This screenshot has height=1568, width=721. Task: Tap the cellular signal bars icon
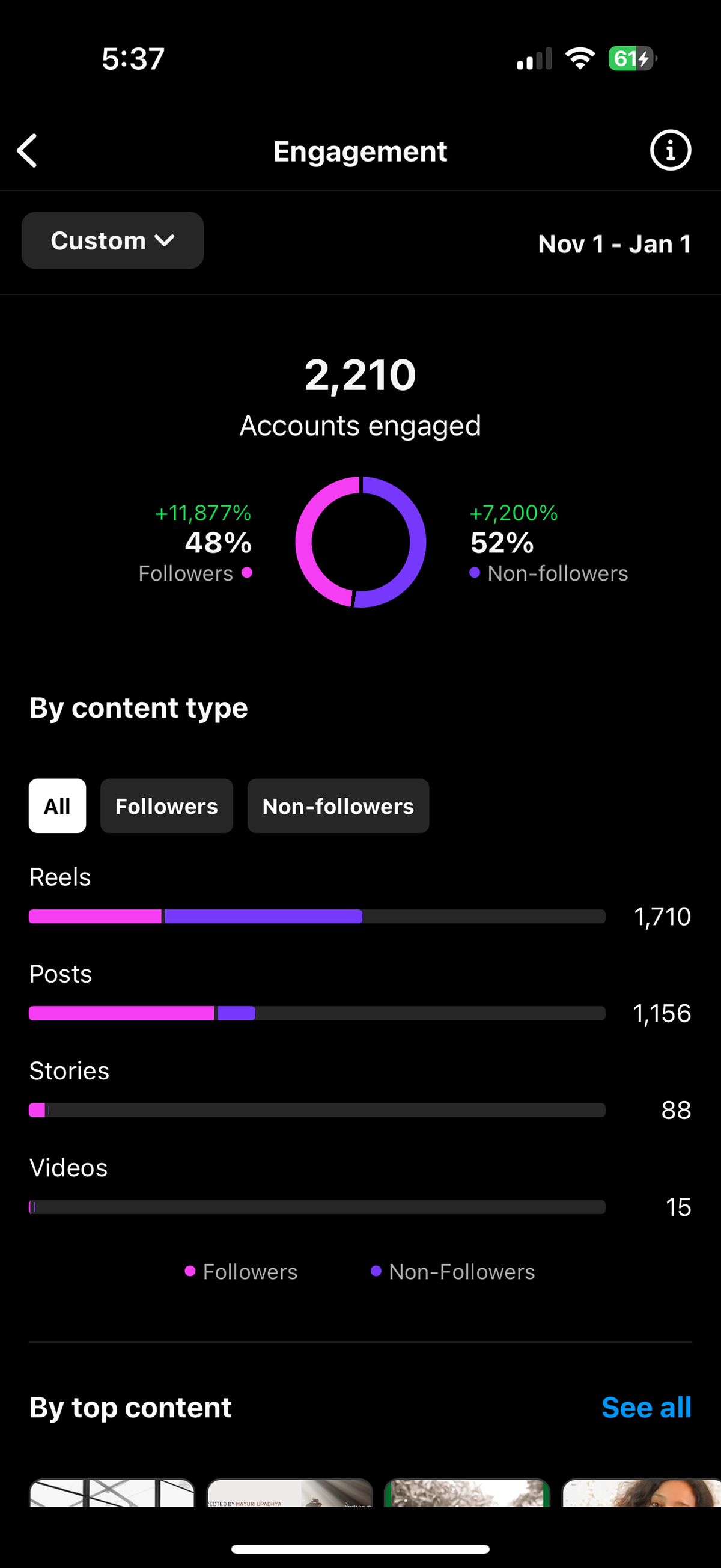click(534, 59)
